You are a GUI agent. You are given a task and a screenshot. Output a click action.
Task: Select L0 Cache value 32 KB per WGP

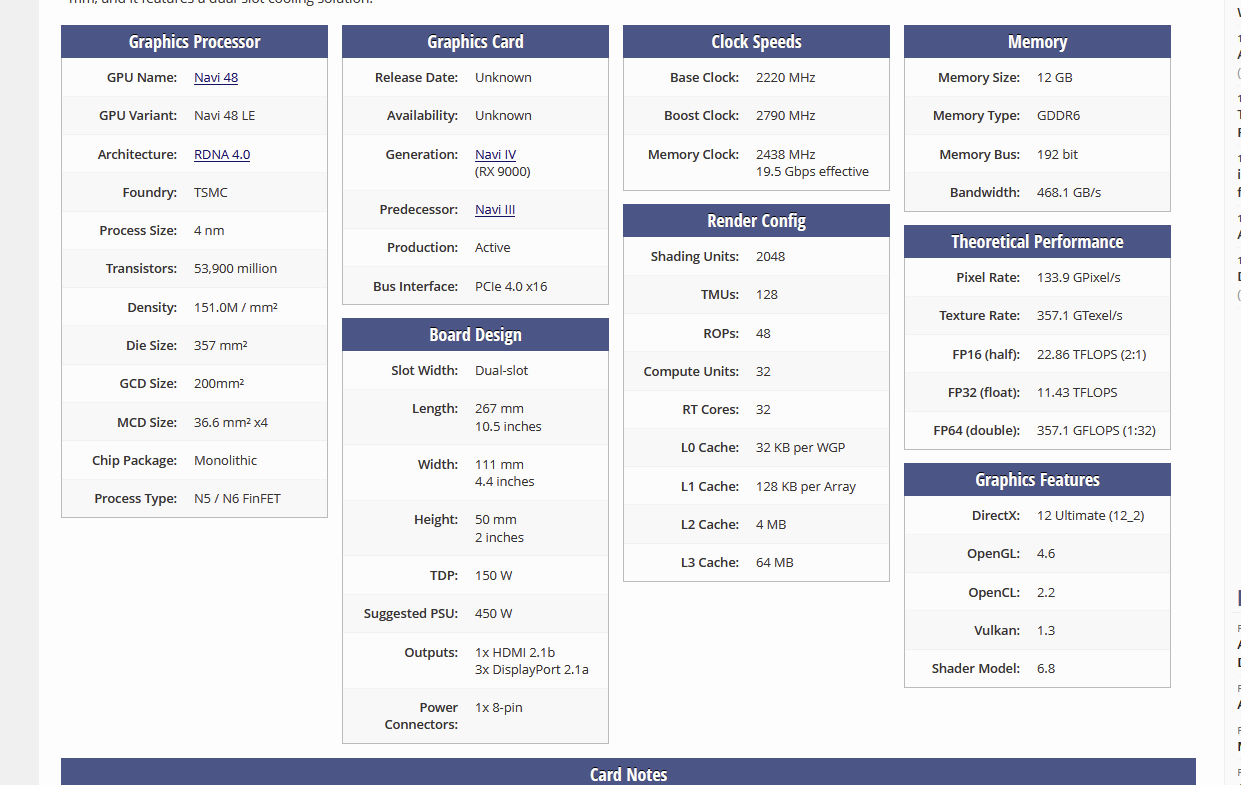pyautogui.click(x=801, y=447)
